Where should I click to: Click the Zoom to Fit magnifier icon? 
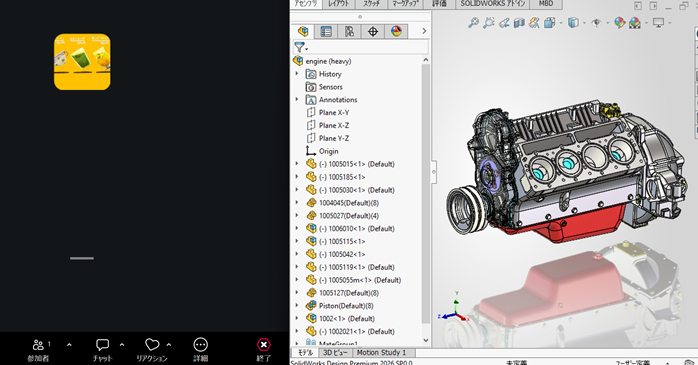coord(474,22)
